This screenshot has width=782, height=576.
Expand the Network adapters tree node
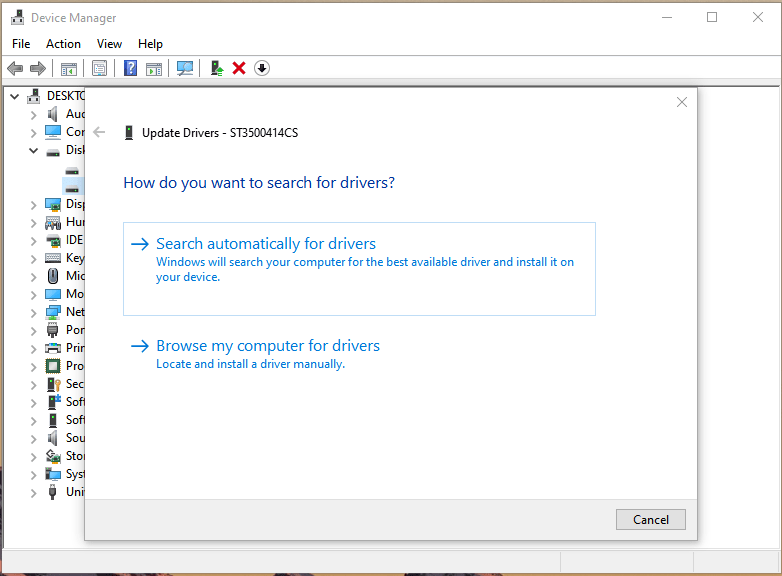[33, 313]
